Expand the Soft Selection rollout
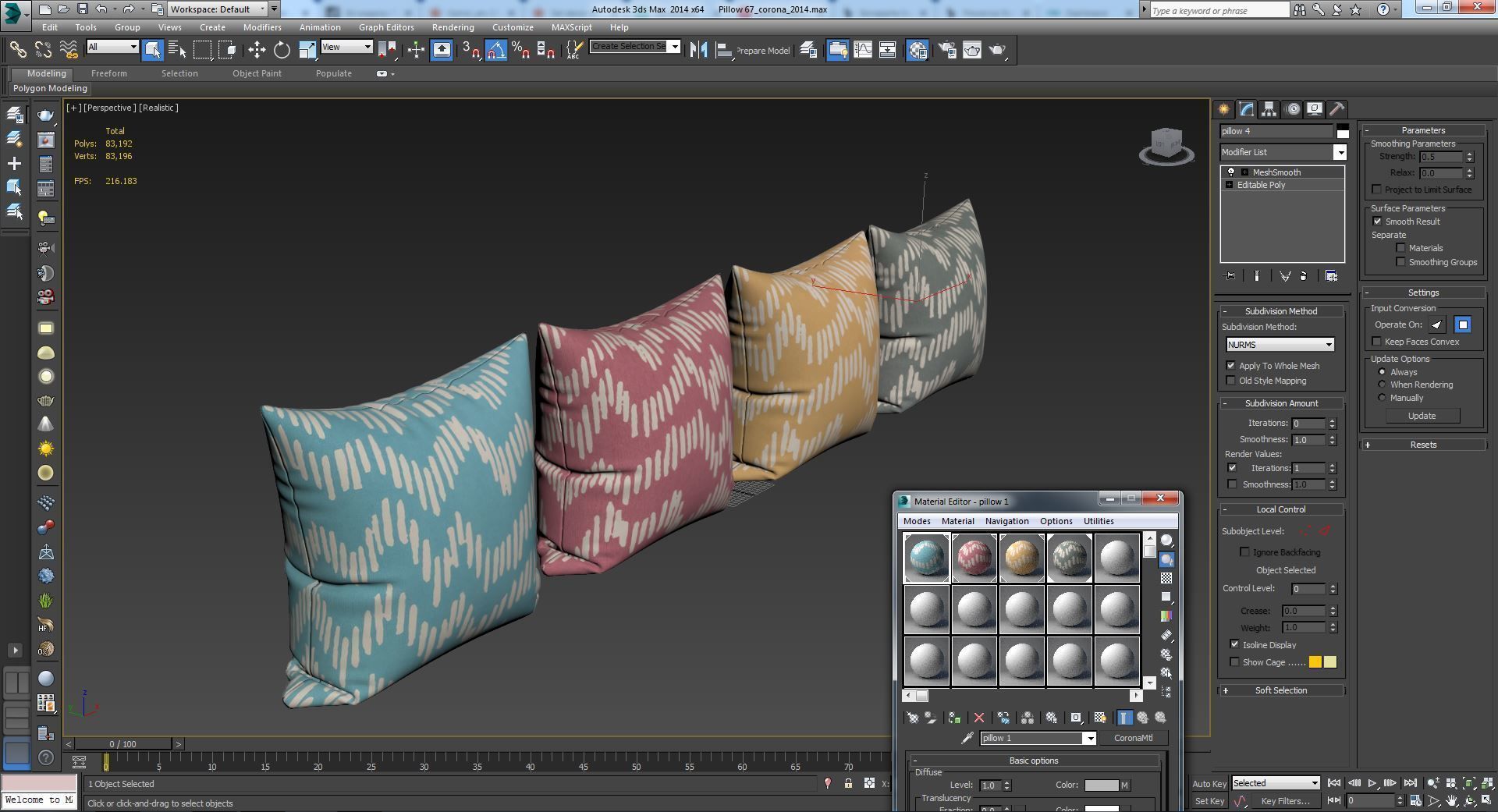1498x812 pixels. [1280, 690]
